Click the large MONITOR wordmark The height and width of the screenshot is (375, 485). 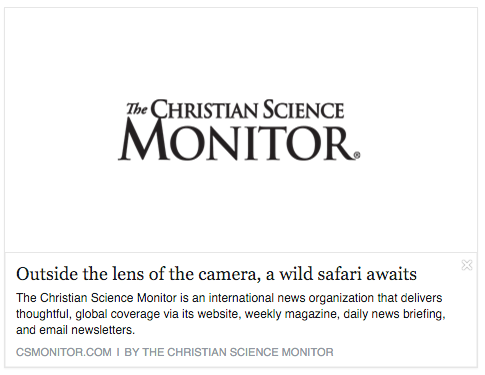237,143
